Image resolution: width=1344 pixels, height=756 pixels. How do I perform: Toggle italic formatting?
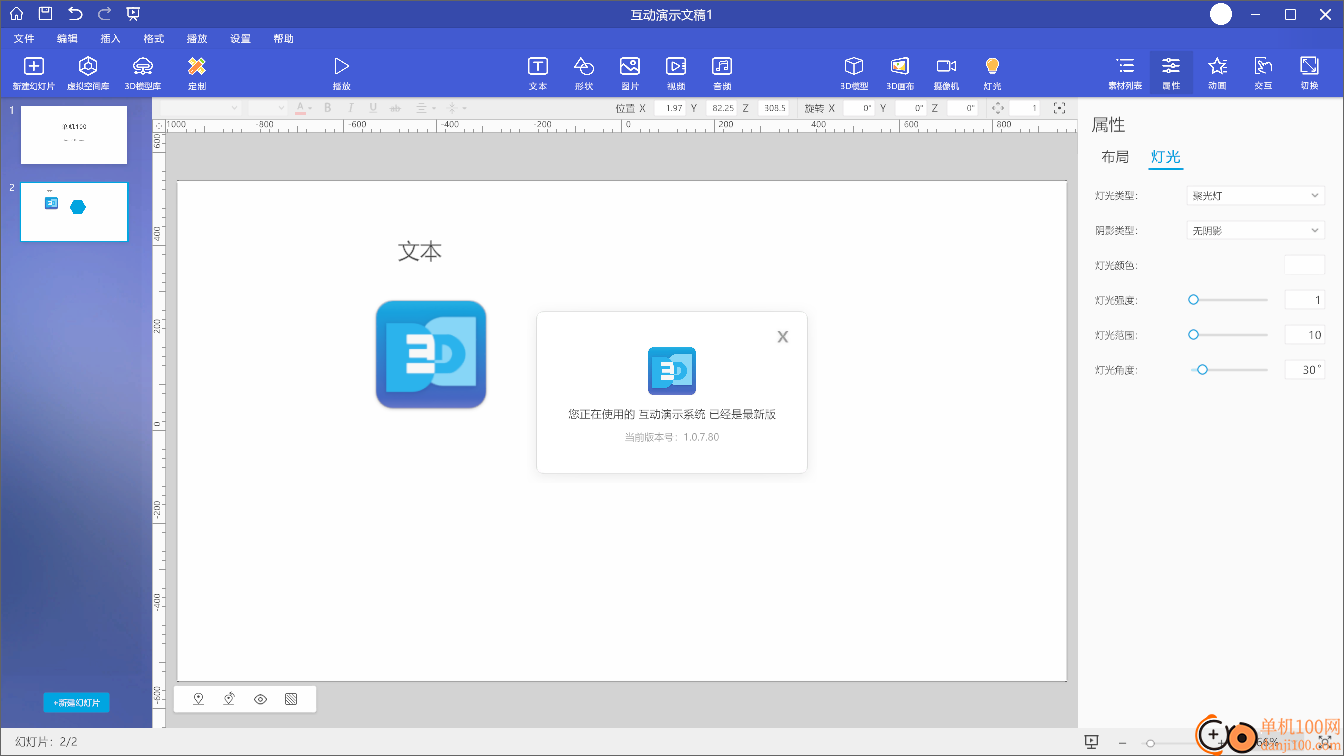coord(350,108)
